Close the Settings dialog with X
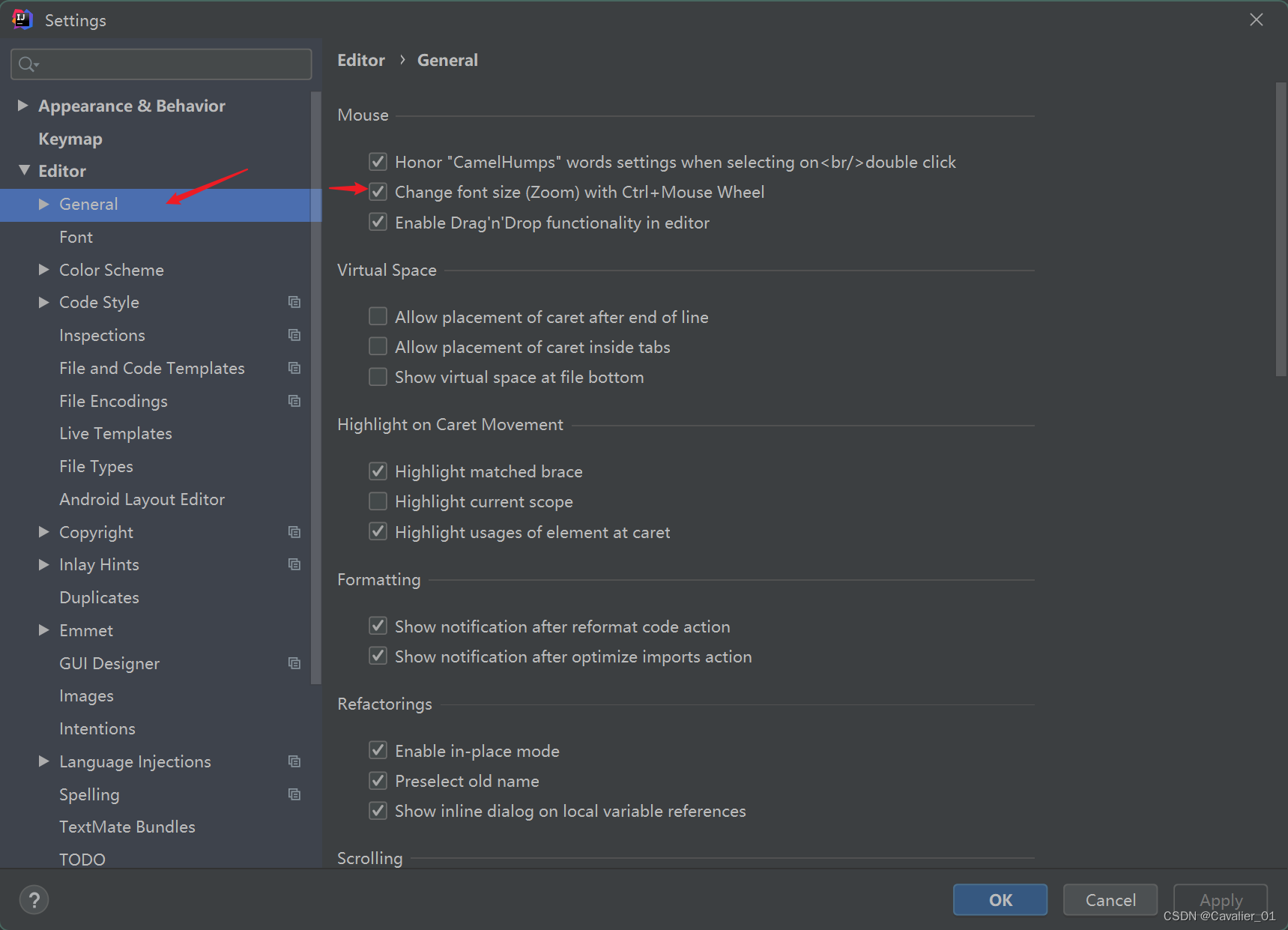 1257,19
